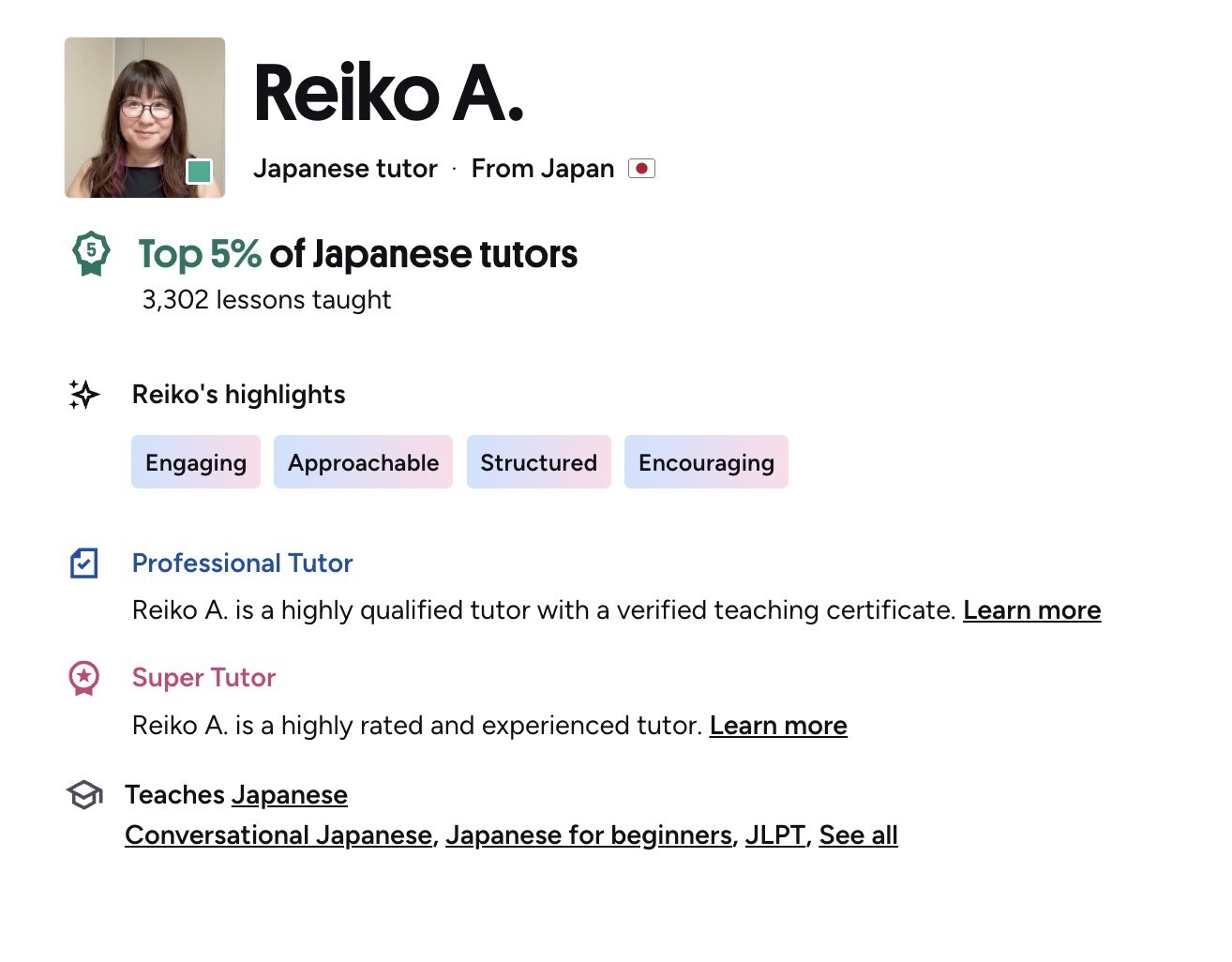Click the Super Tutor star medal icon
The height and width of the screenshot is (962, 1232).
[84, 678]
